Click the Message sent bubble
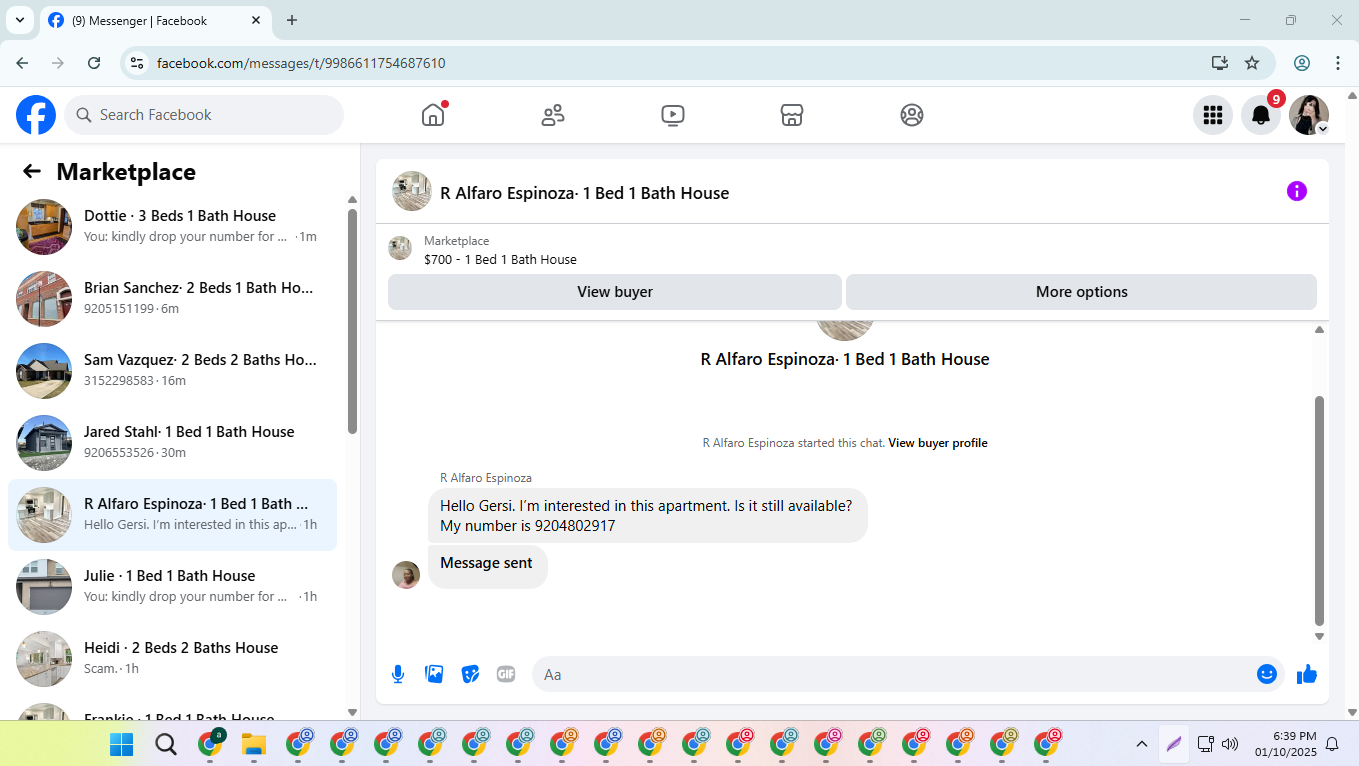 (487, 566)
